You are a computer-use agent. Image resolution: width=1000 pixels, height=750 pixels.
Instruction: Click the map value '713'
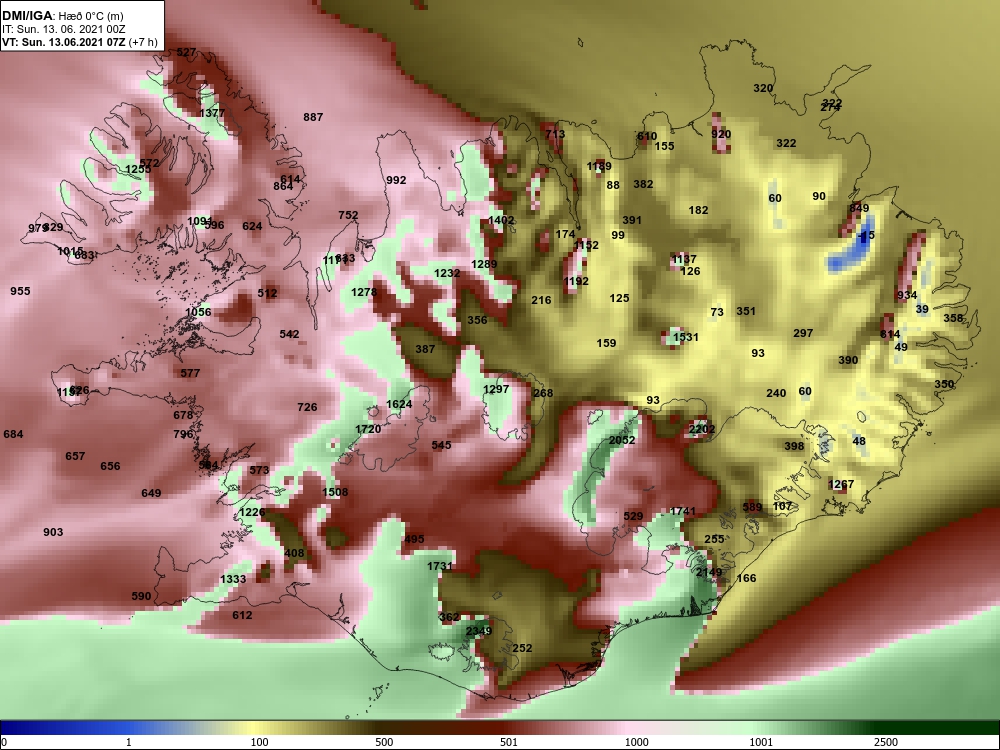coord(555,134)
